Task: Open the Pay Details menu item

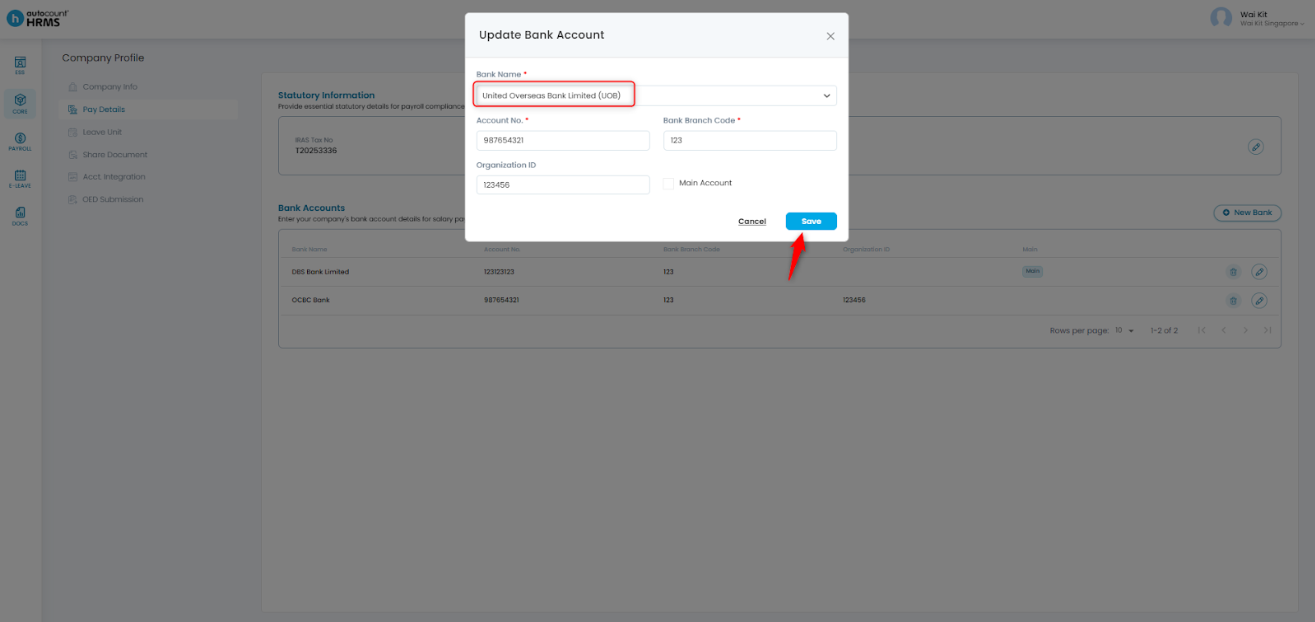Action: click(104, 109)
